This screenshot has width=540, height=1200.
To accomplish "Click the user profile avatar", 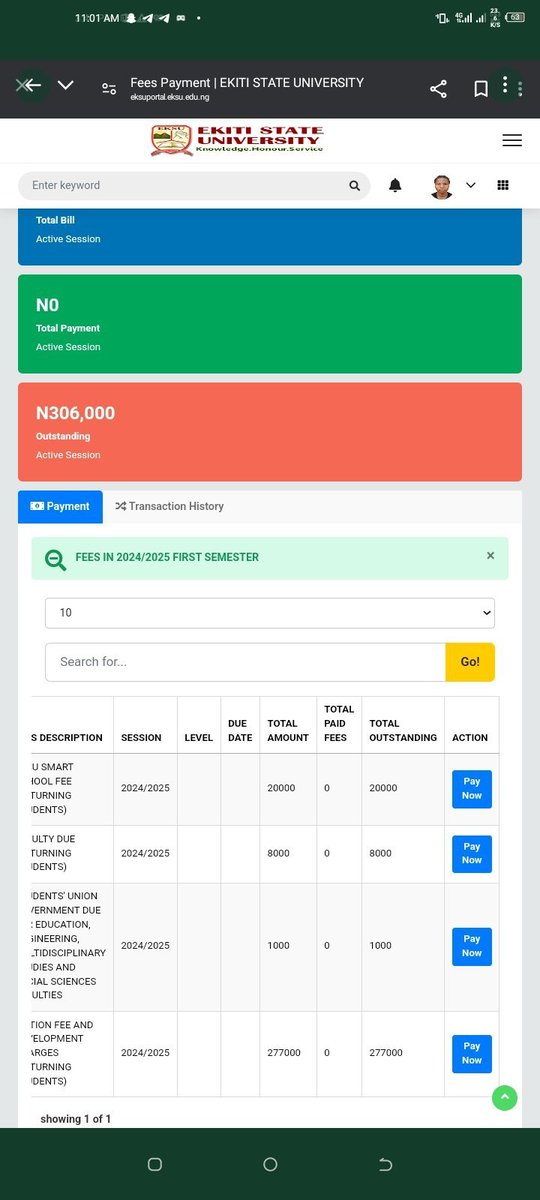I will click(x=441, y=186).
